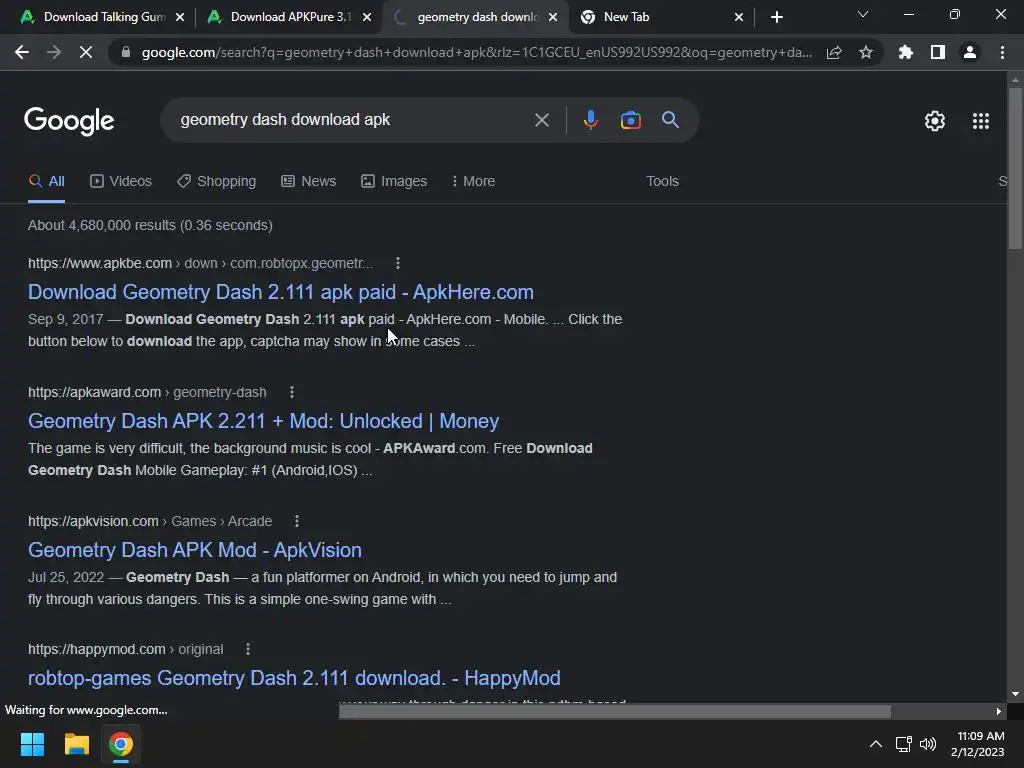This screenshot has width=1024, height=768.
Task: Stop loading the page
Action: point(86,52)
